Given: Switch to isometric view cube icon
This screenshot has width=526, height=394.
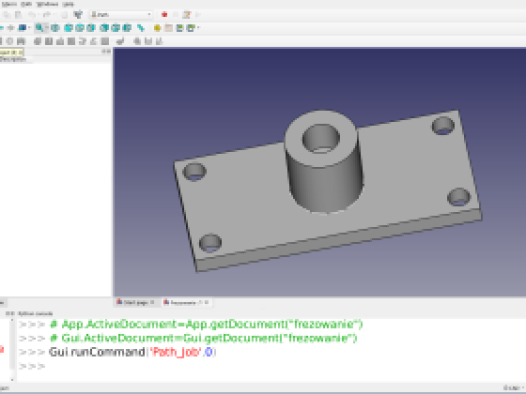Looking at the screenshot, I should 55,28.
